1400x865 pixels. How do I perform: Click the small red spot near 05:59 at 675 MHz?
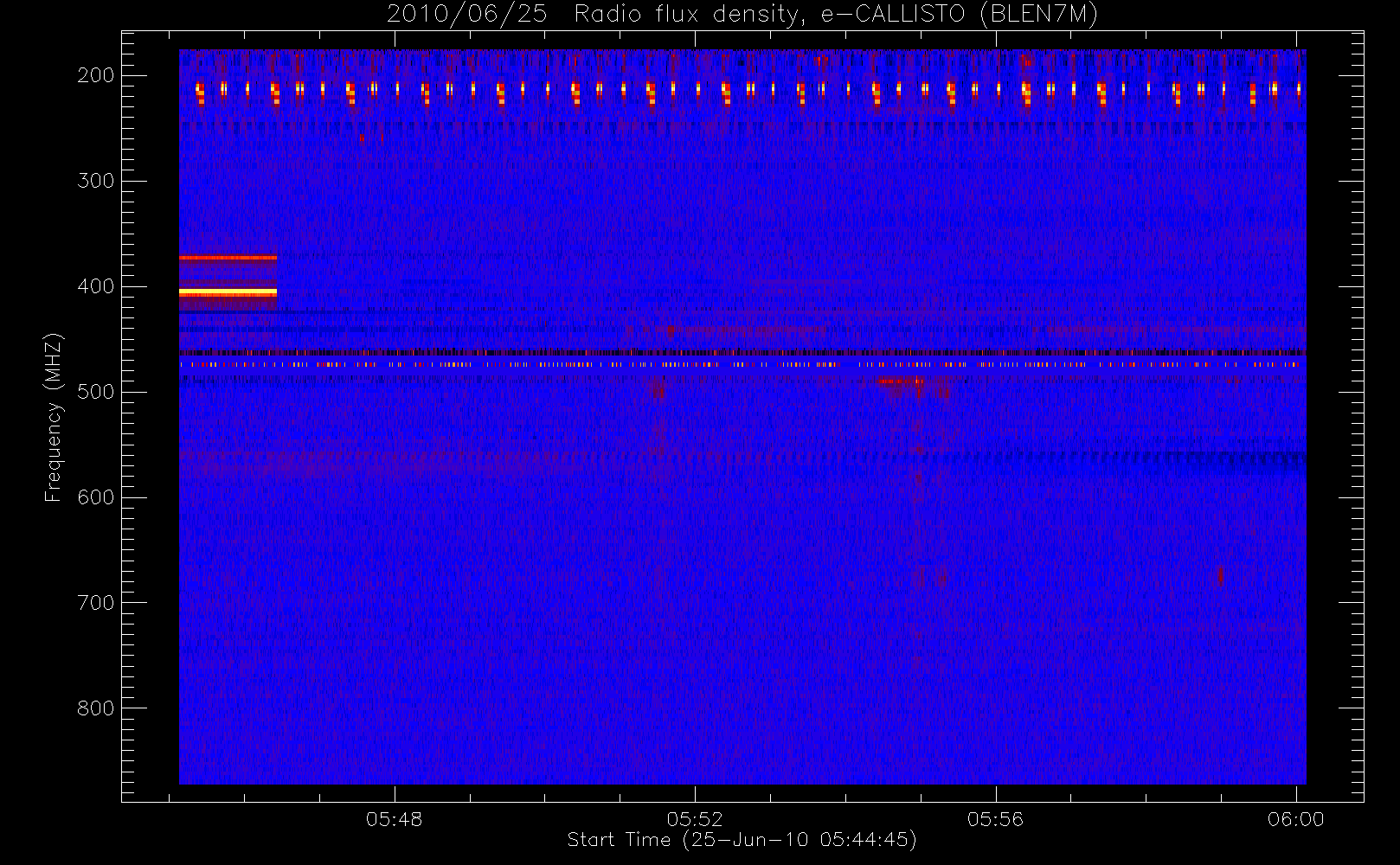[x=1220, y=576]
